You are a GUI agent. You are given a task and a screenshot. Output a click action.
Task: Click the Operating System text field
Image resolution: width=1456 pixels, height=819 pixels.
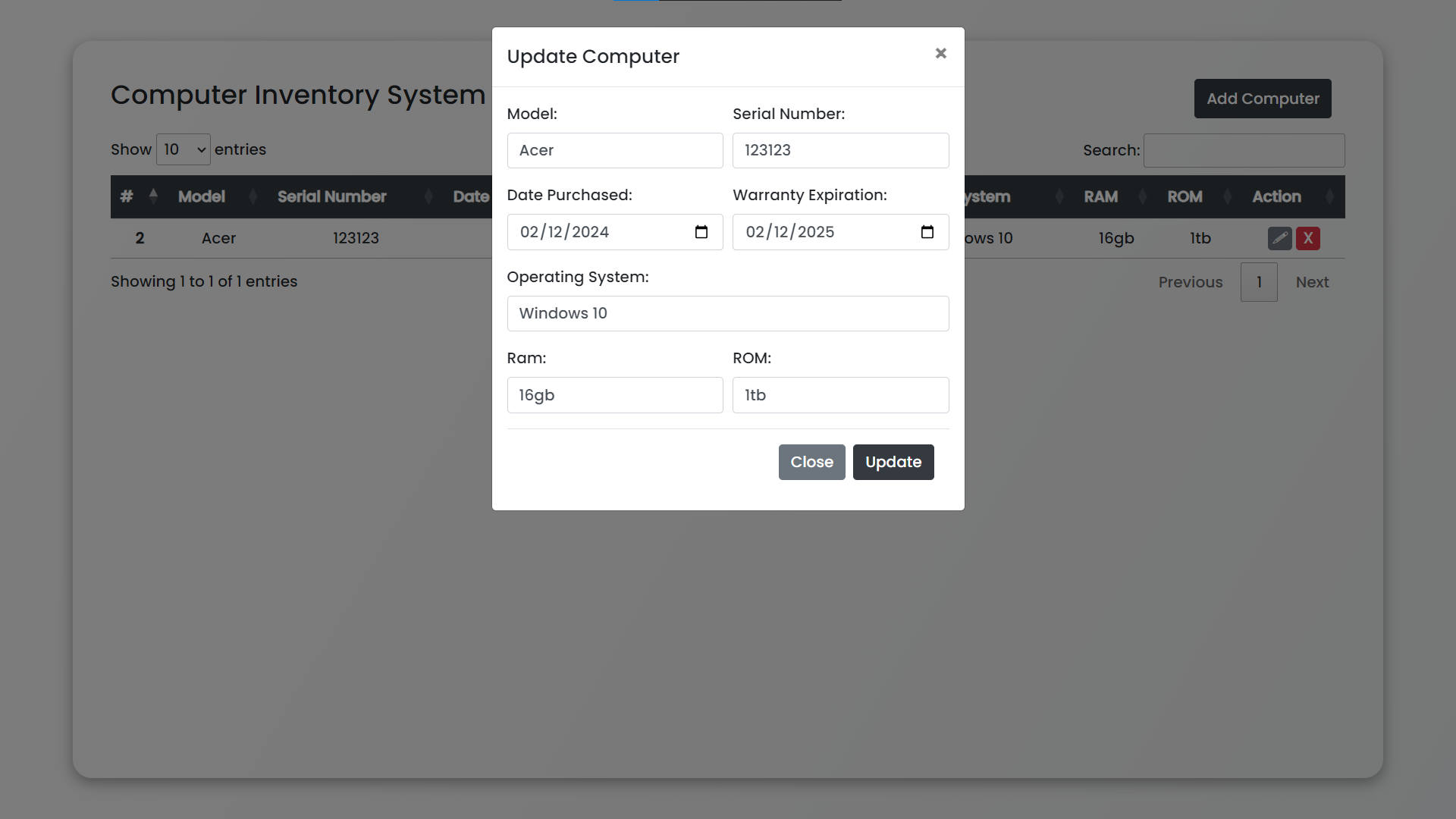727,313
